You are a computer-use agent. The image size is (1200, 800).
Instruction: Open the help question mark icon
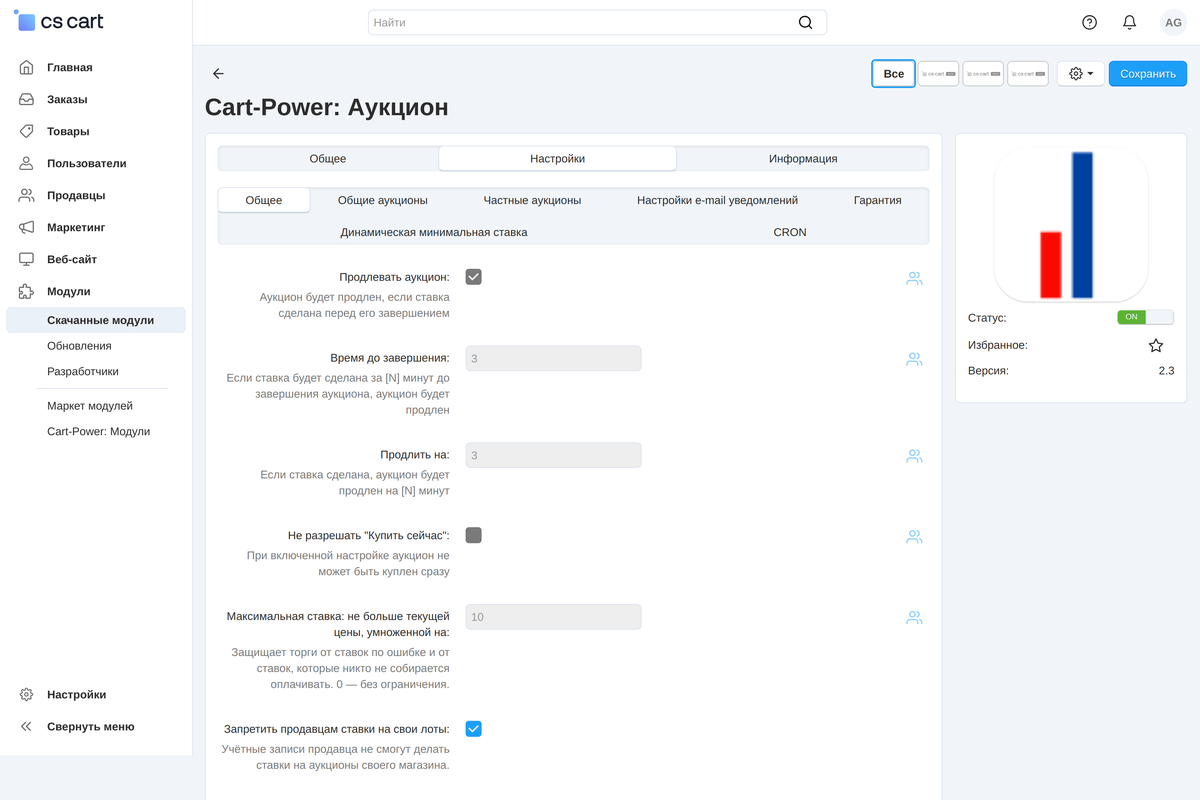tap(1090, 22)
